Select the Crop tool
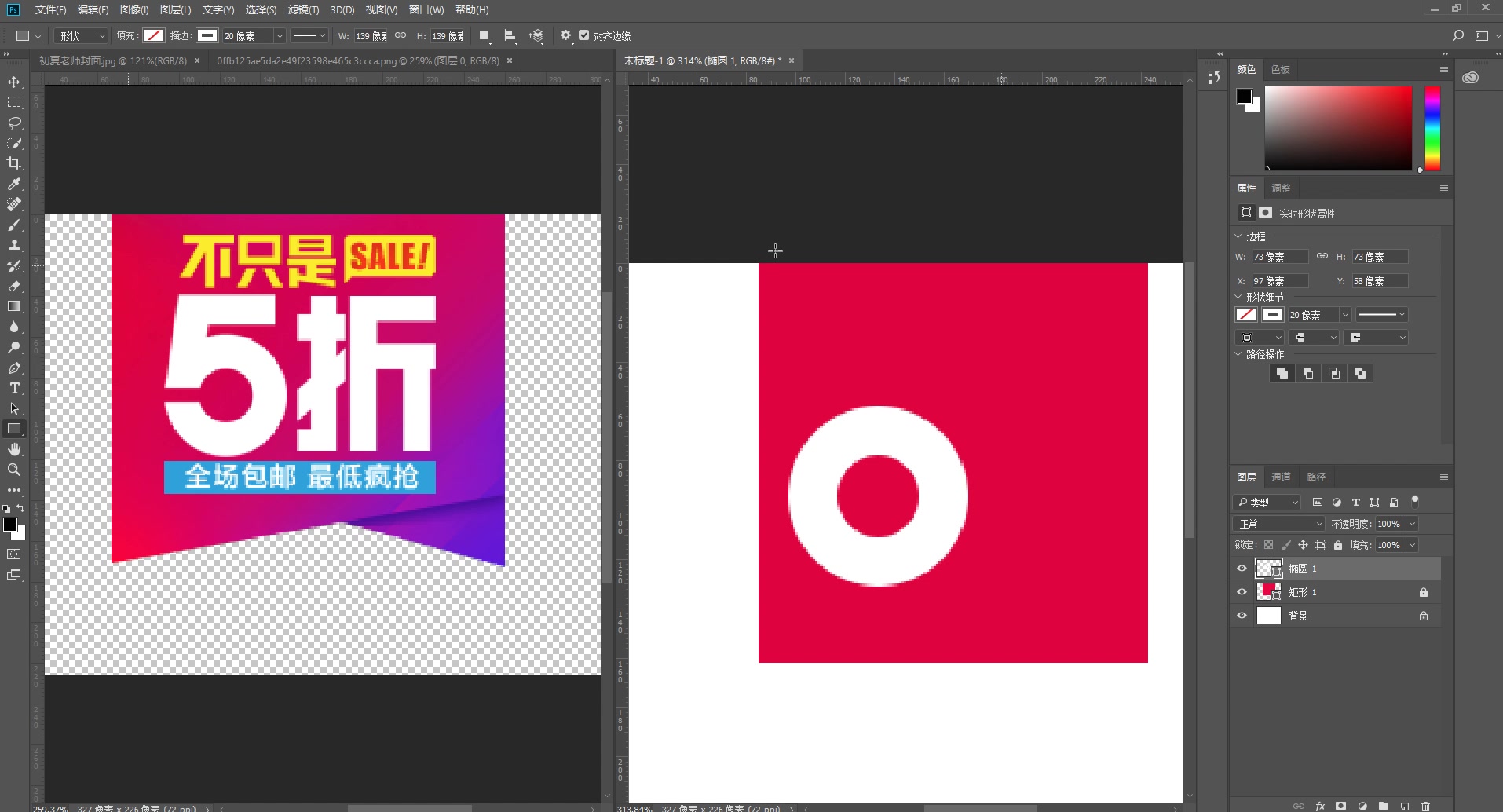The width and height of the screenshot is (1503, 812). (14, 164)
